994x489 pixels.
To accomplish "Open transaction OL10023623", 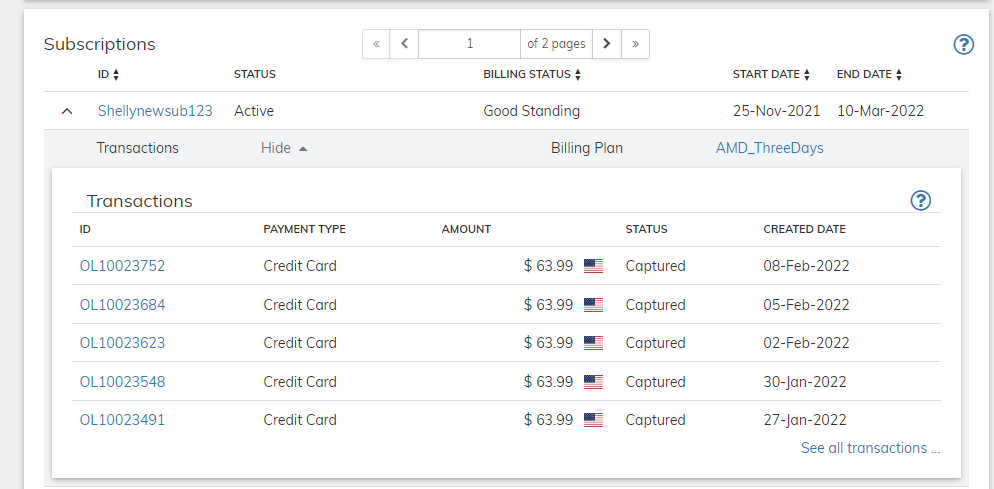I will tap(122, 343).
